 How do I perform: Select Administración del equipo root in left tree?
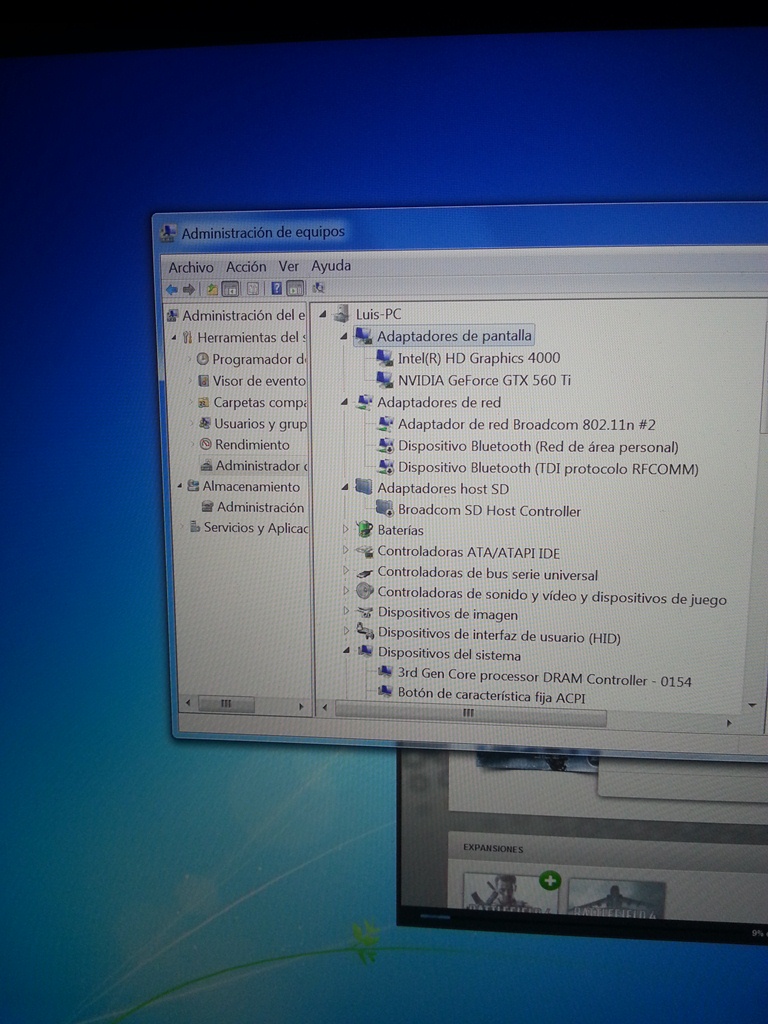(243, 315)
